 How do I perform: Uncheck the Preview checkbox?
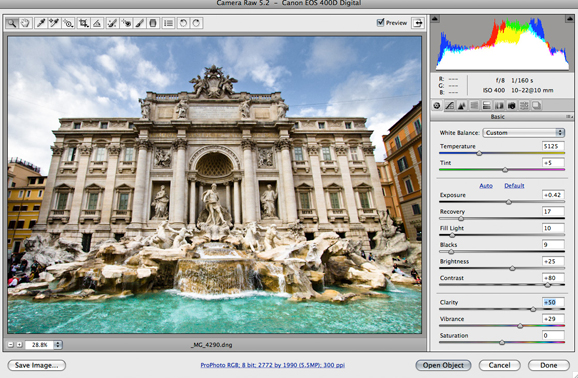pos(380,22)
